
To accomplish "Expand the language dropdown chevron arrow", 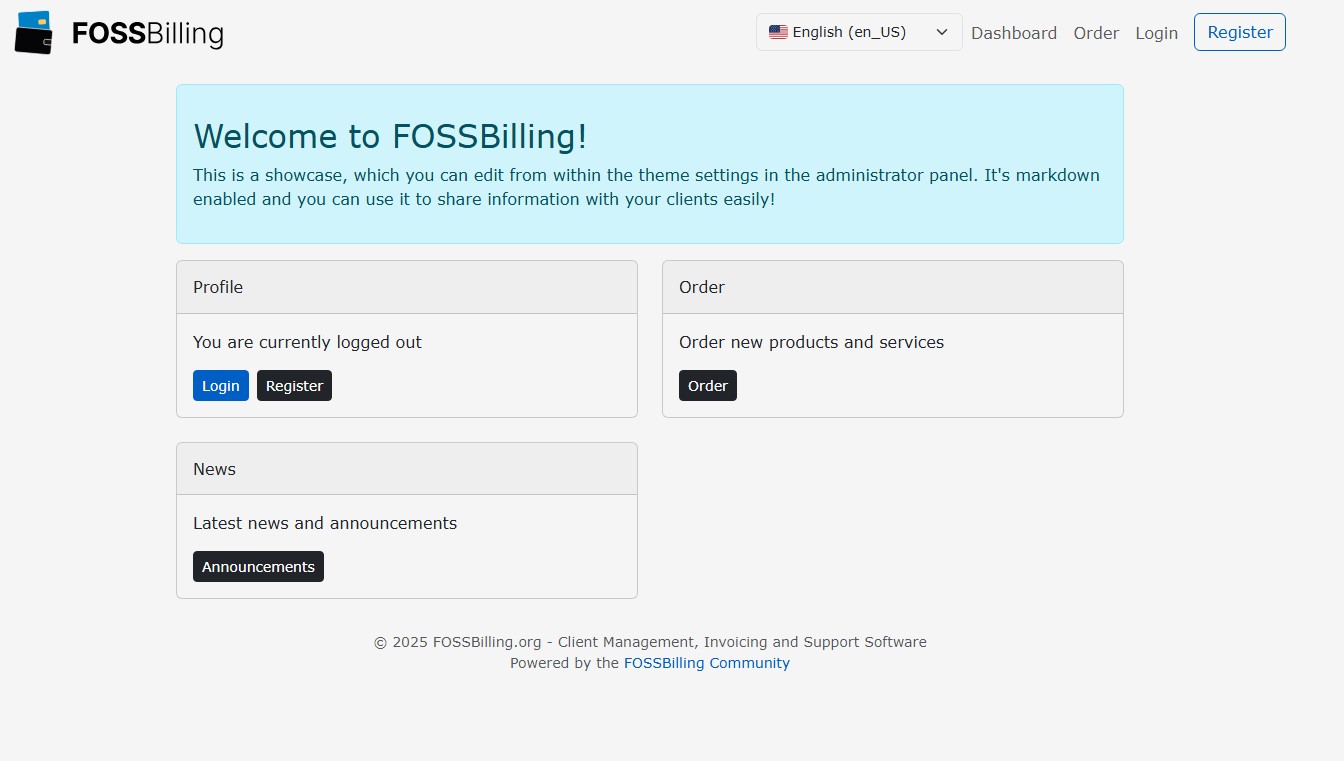I will 942,32.
